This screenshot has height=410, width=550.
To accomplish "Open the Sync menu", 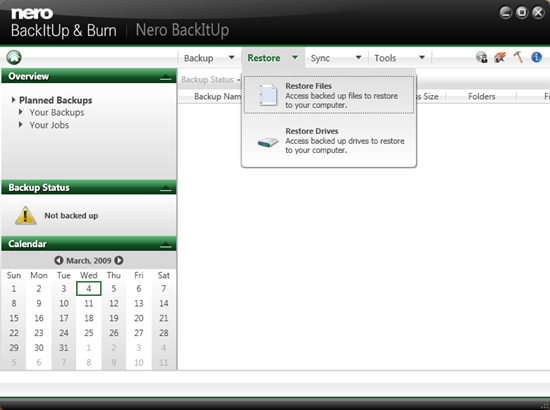I will 320,58.
